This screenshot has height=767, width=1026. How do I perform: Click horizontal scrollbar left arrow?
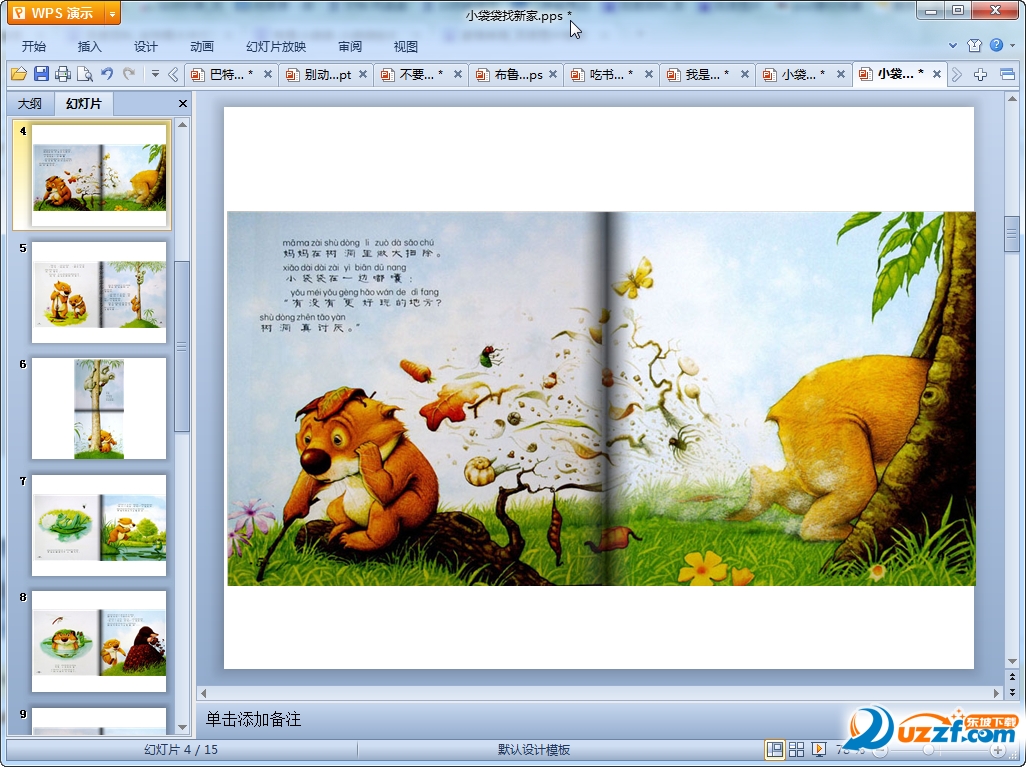[x=203, y=692]
